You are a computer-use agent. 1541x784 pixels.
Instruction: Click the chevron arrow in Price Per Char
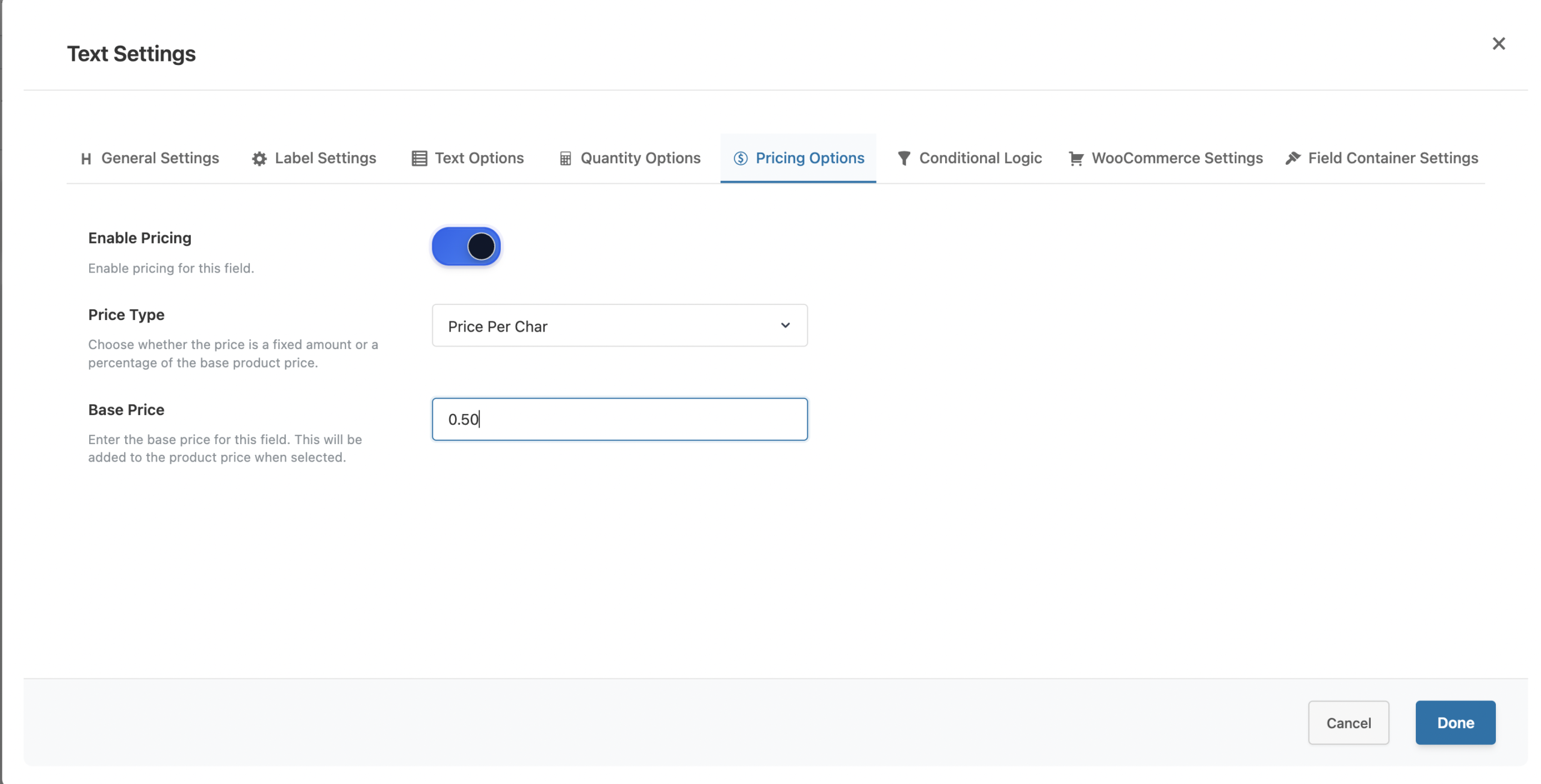coord(785,326)
